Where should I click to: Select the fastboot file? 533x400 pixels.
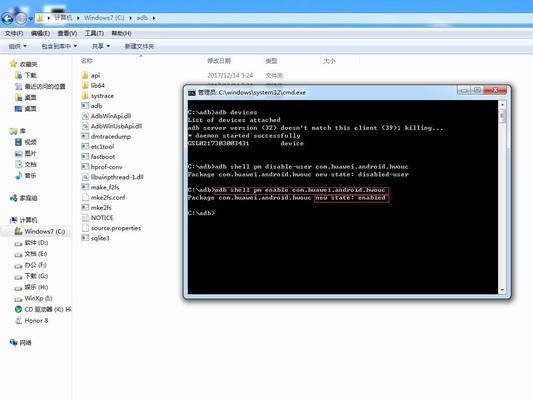click(x=98, y=157)
